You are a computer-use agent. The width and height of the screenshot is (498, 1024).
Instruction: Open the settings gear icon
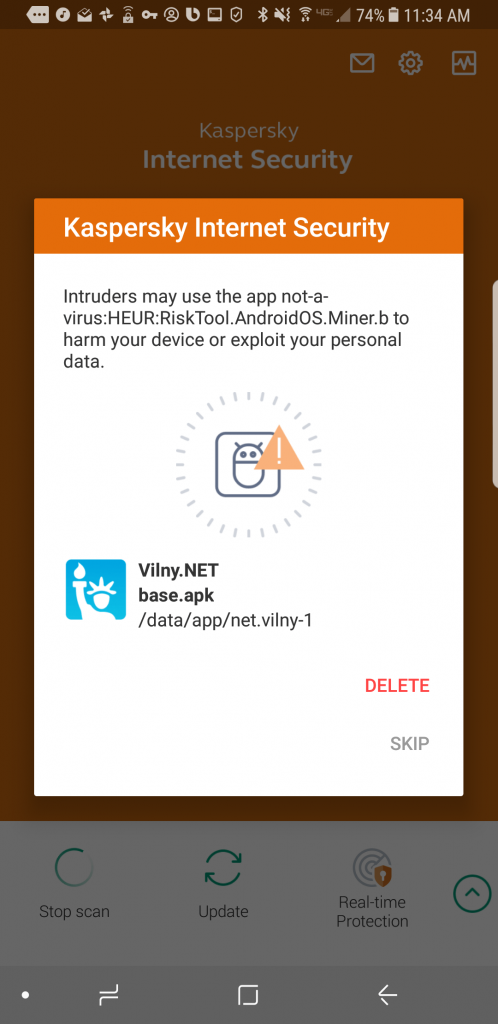click(x=411, y=63)
